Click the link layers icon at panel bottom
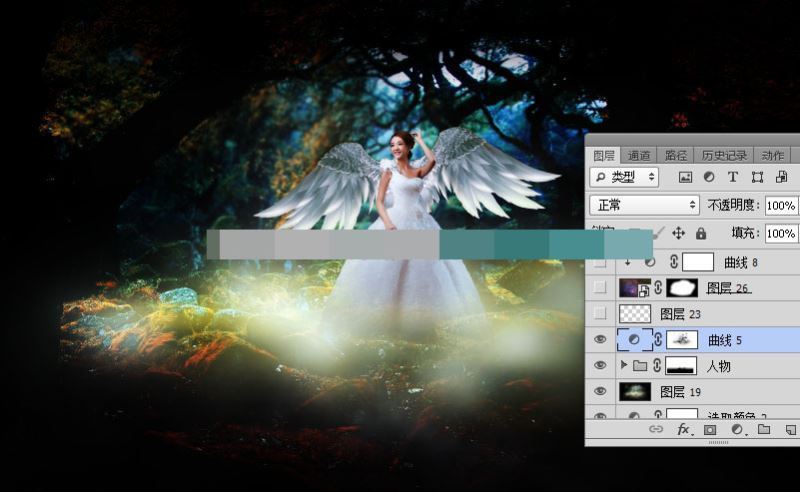 pyautogui.click(x=656, y=429)
